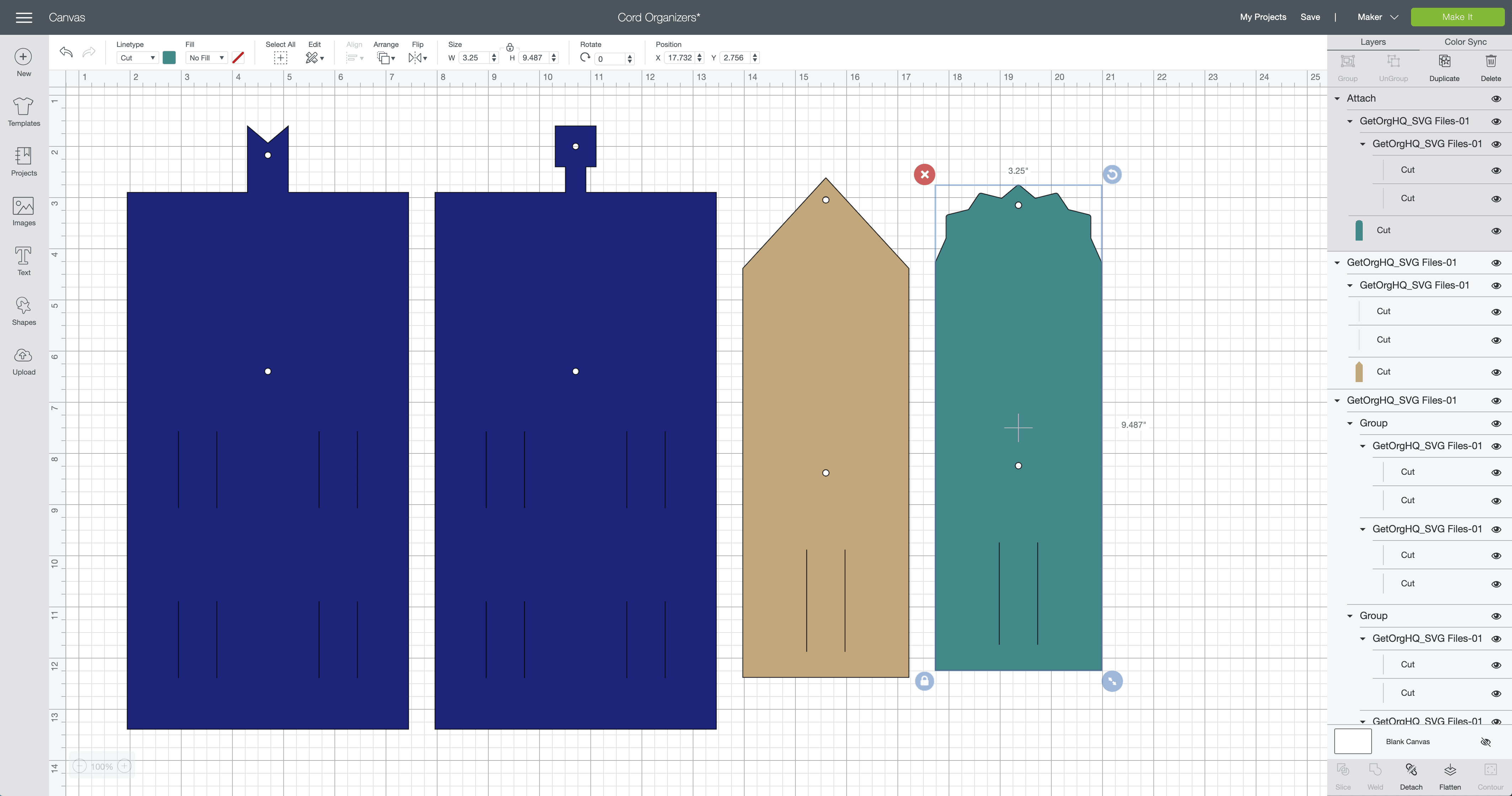Open the hamburger main menu
This screenshot has width=1512, height=796.
pyautogui.click(x=24, y=18)
